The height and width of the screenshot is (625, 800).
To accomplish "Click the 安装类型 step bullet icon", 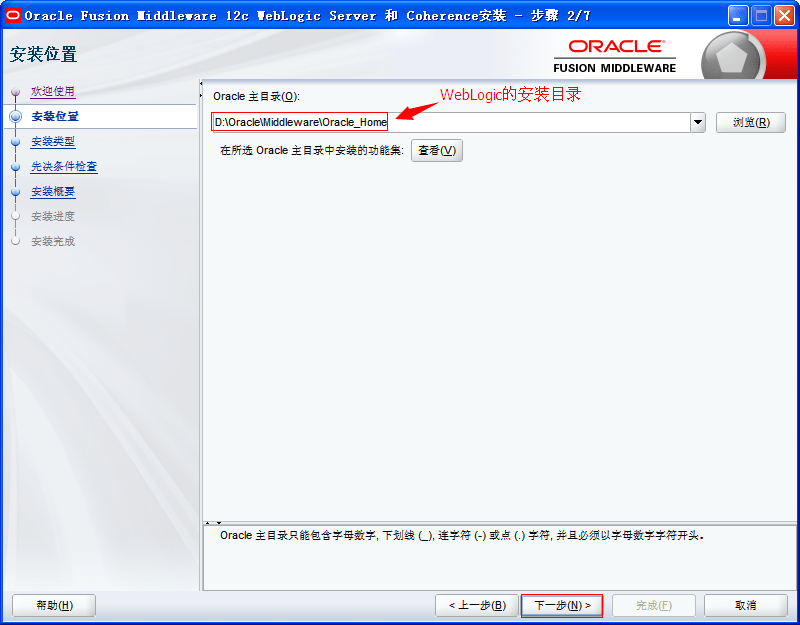I will click(16, 141).
